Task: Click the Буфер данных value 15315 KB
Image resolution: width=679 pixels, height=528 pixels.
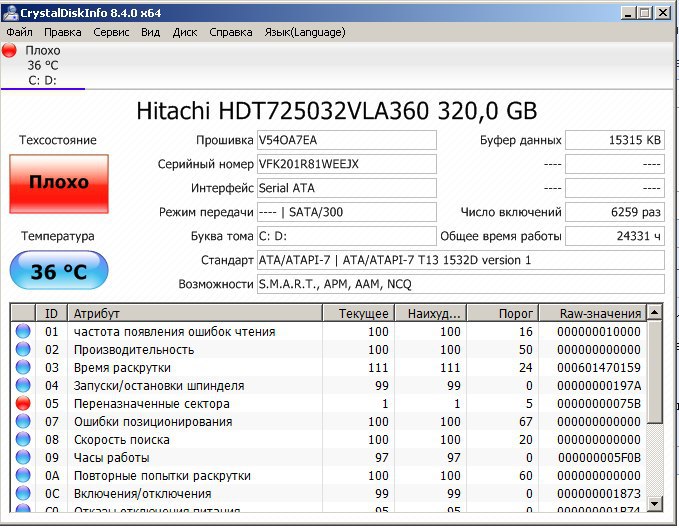Action: click(x=615, y=140)
